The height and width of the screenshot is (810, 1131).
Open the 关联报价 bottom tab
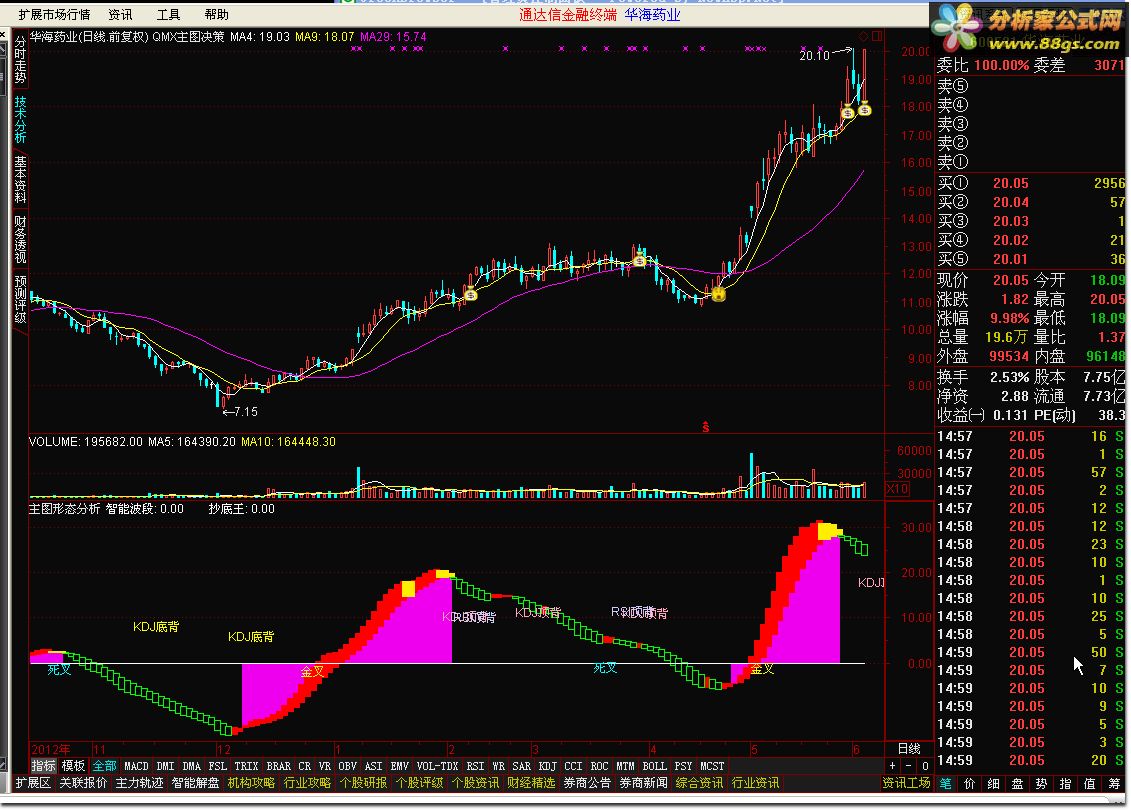(x=83, y=783)
